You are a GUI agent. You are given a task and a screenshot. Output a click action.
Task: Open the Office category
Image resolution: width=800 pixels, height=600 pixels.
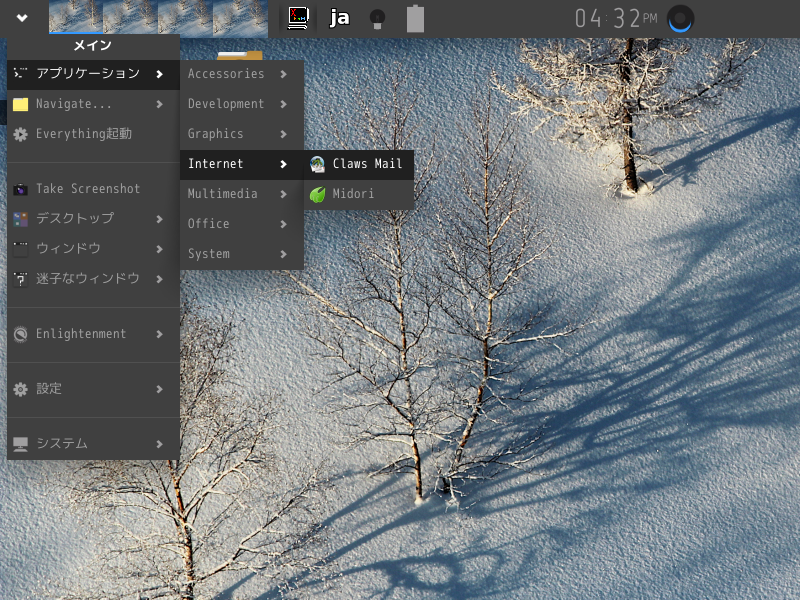(242, 224)
